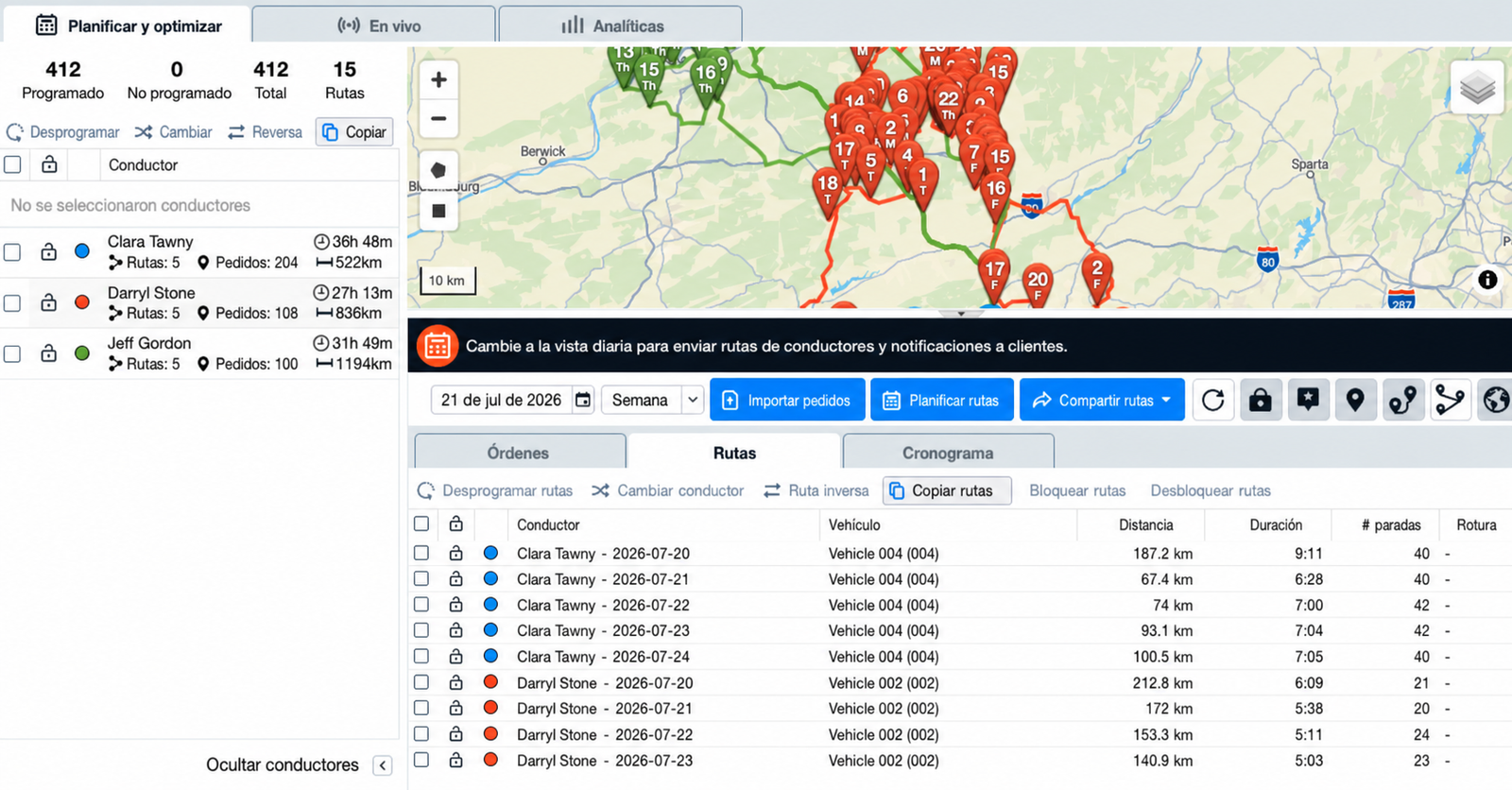Click the message pin toolbar icon

pos(1308,401)
